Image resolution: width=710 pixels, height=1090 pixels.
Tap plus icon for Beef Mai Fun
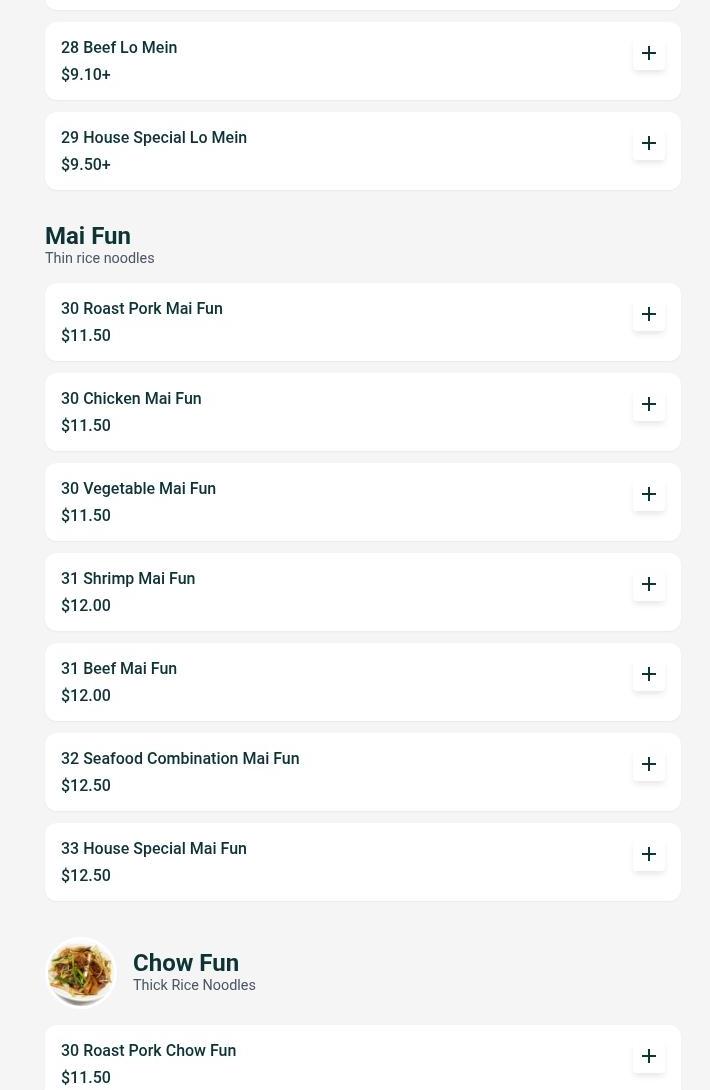(x=649, y=674)
